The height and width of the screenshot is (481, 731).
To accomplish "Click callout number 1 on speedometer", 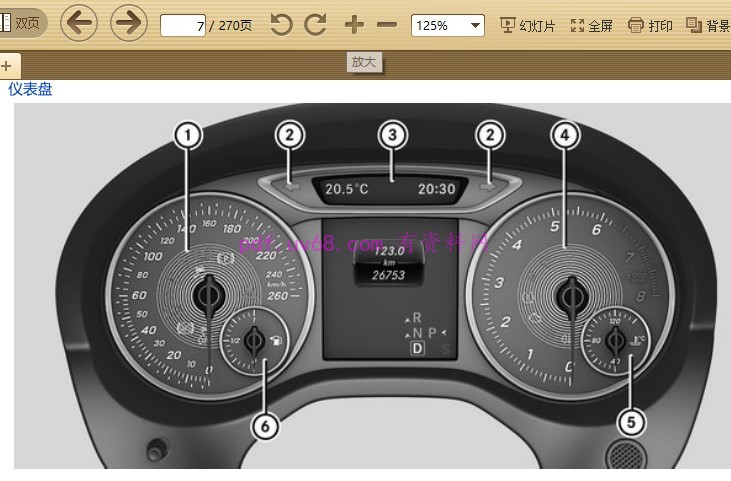I will tap(188, 134).
